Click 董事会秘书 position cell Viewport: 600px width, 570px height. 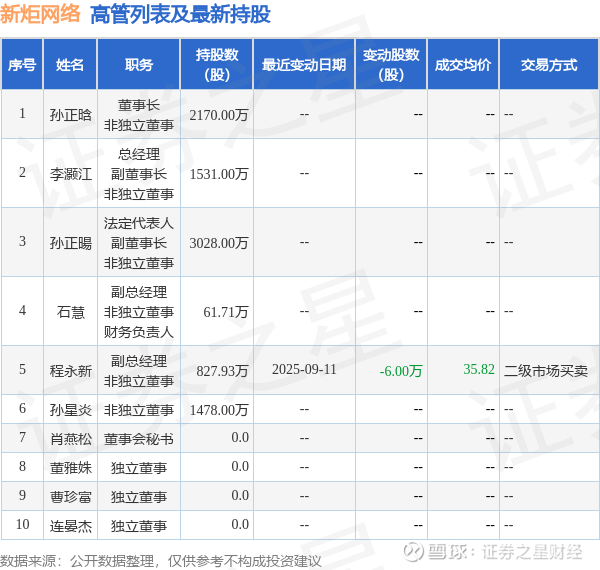pyautogui.click(x=139, y=439)
